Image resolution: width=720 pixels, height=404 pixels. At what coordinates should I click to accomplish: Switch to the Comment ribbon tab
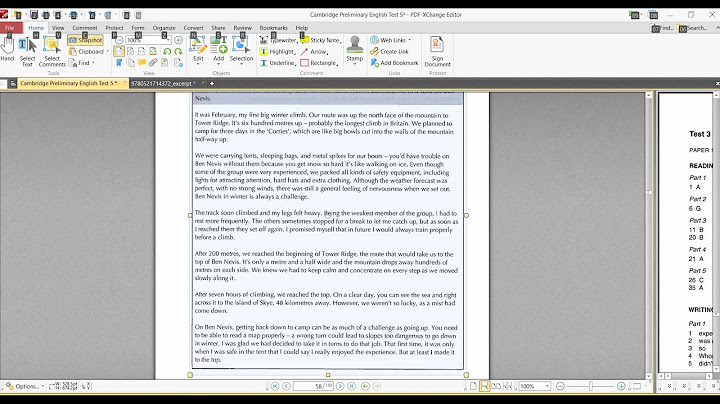(x=84, y=28)
